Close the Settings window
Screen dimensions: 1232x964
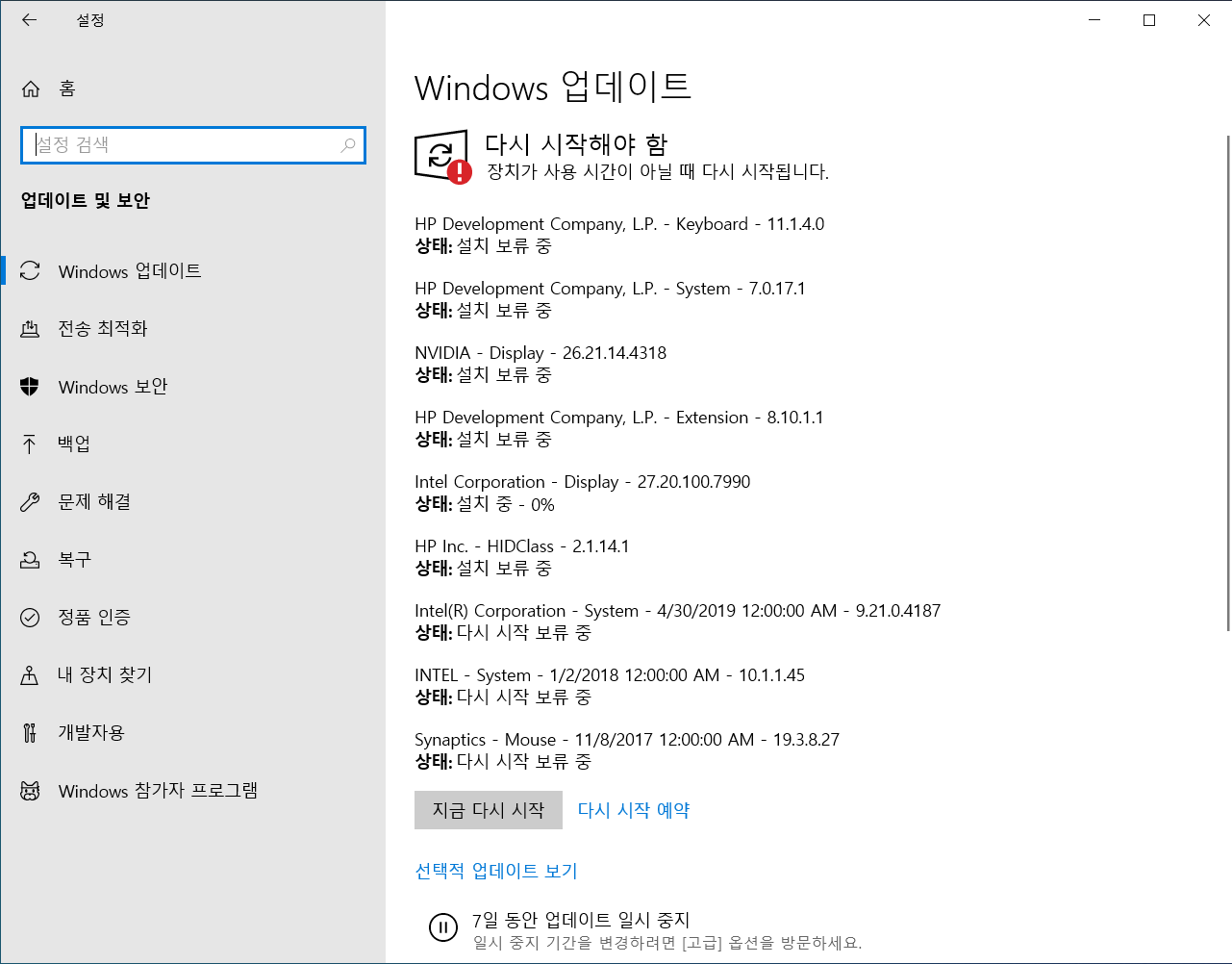1204,20
